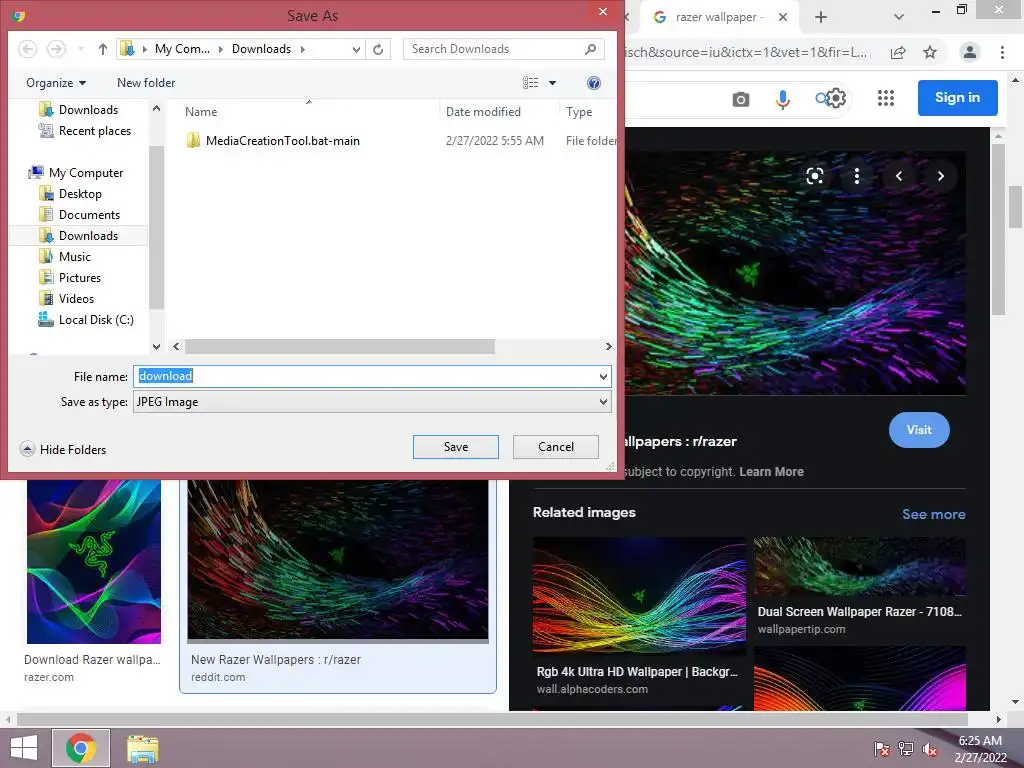Open Action Center flag icon
The image size is (1024, 768).
(x=881, y=749)
